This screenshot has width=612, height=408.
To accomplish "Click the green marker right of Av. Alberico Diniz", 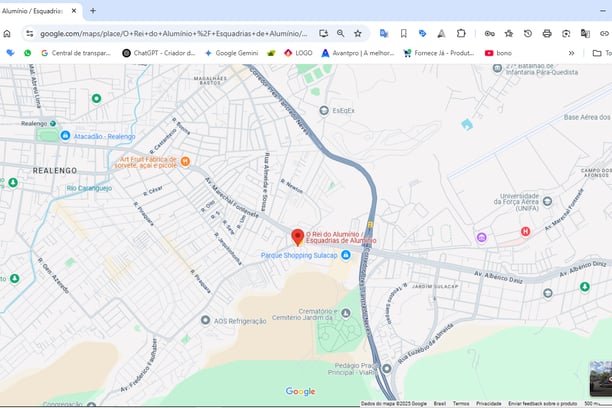I will [x=584, y=287].
